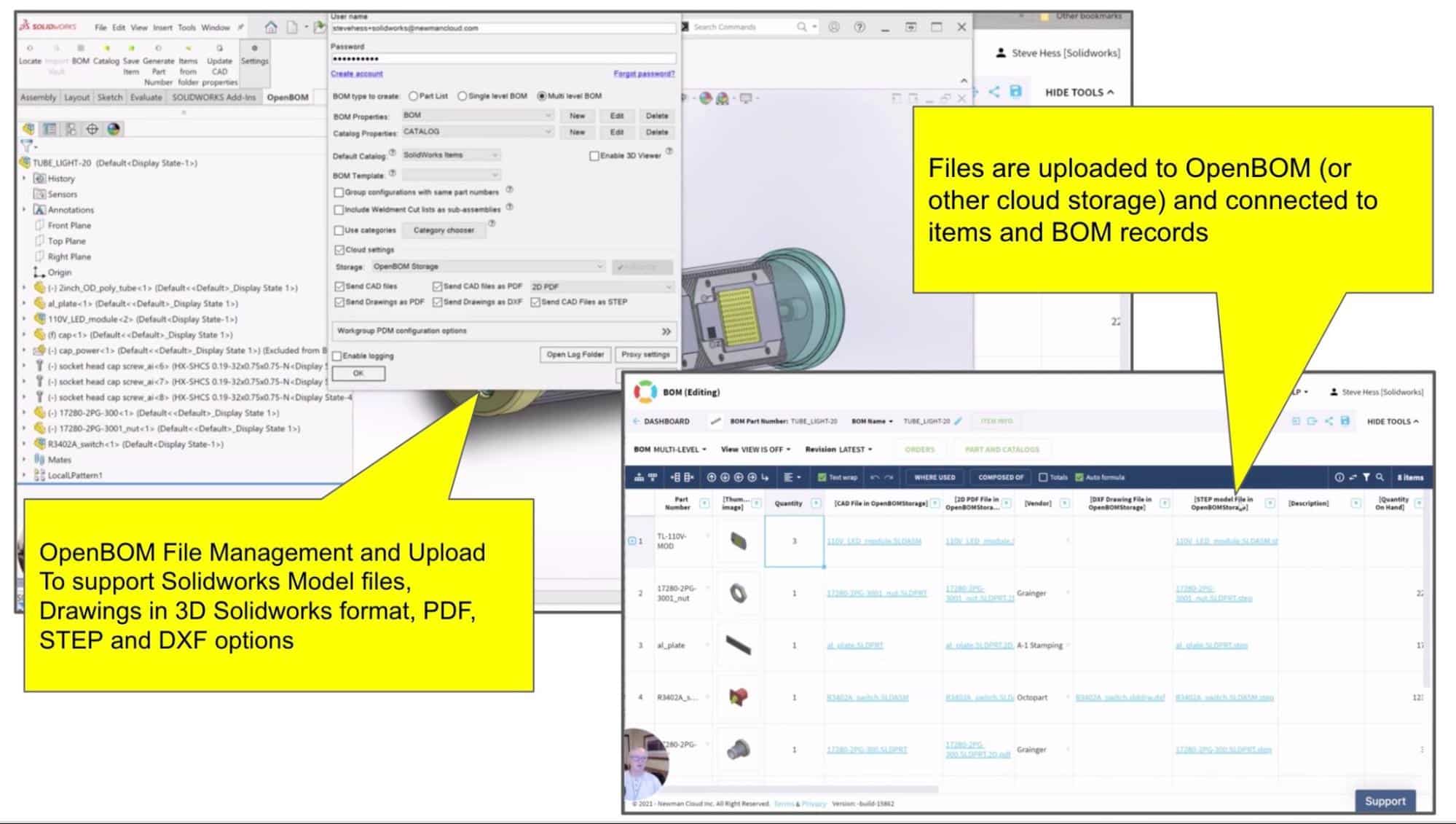The image size is (1456, 824).
Task: Toggle Enable logging checkbox
Action: pos(337,356)
